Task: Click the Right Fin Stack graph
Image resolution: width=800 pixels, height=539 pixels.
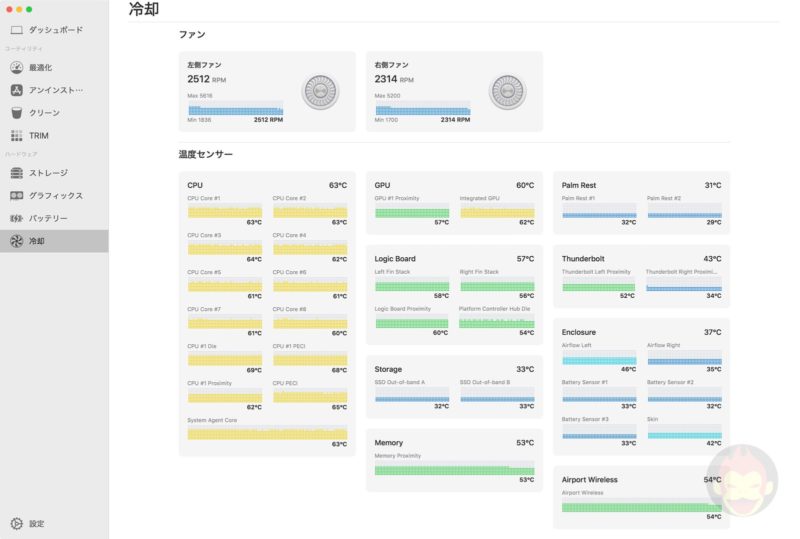Action: [x=497, y=284]
